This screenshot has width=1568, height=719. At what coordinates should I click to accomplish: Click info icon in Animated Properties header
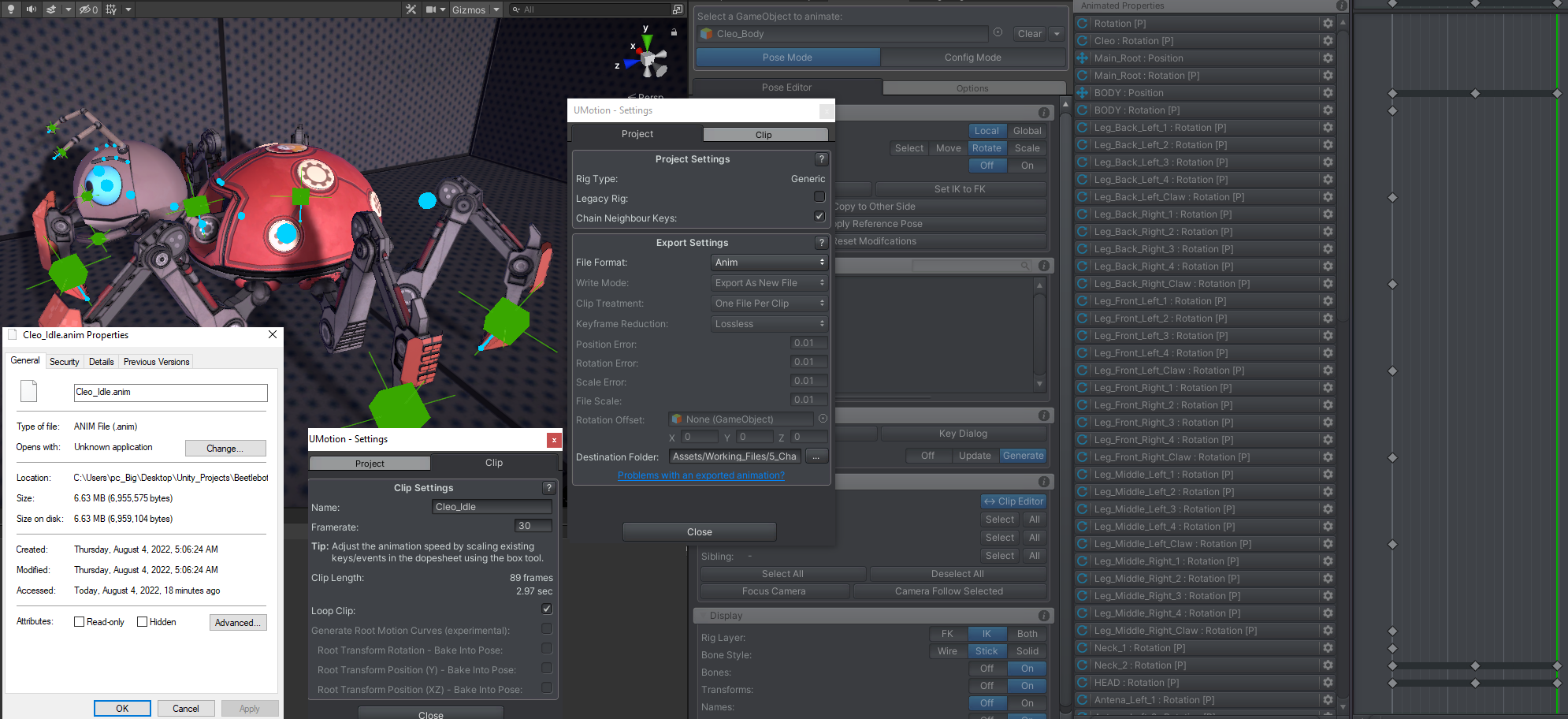[1342, 6]
